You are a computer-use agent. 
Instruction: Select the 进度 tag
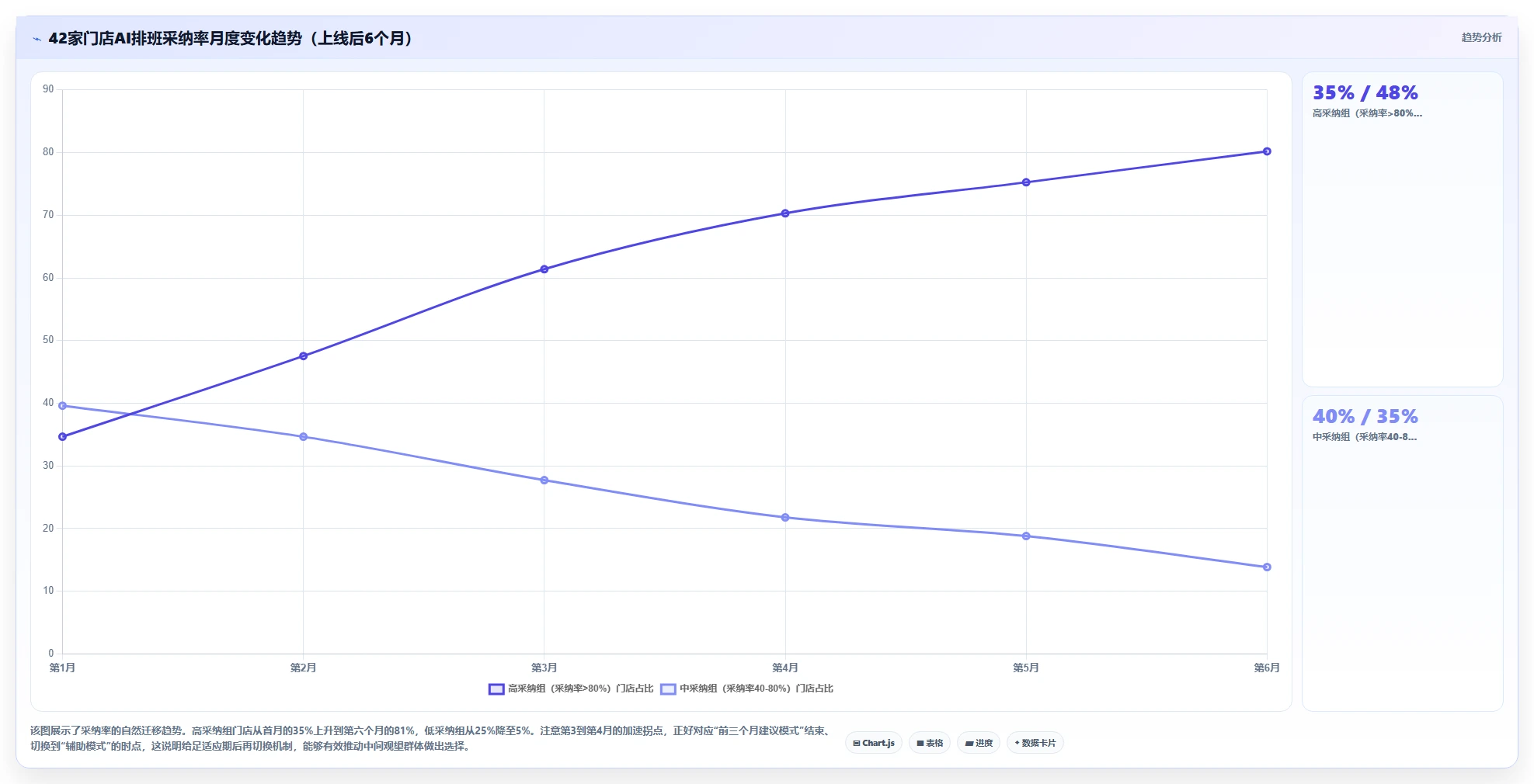979,743
